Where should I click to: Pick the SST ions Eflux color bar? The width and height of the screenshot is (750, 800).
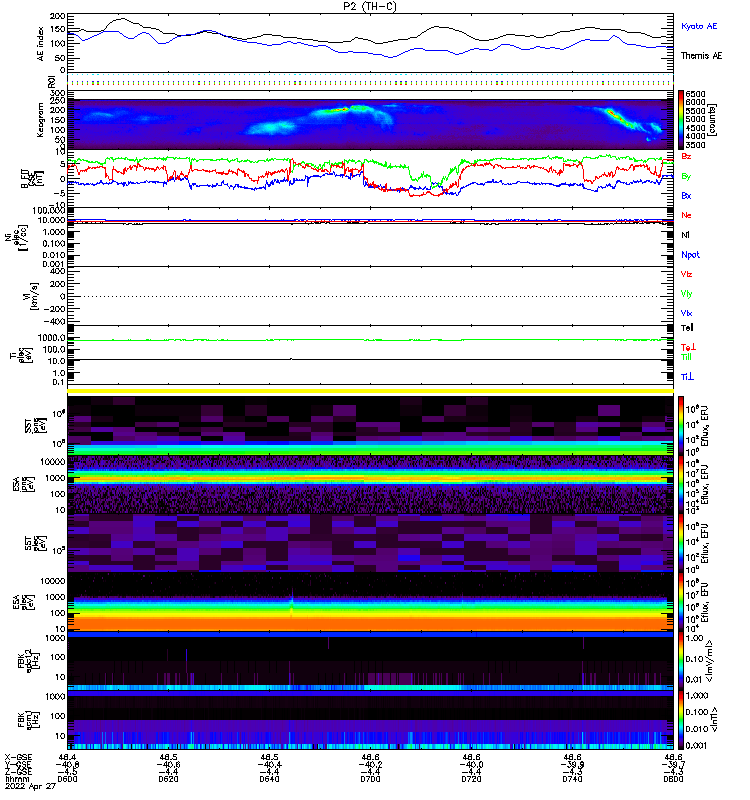[681, 425]
